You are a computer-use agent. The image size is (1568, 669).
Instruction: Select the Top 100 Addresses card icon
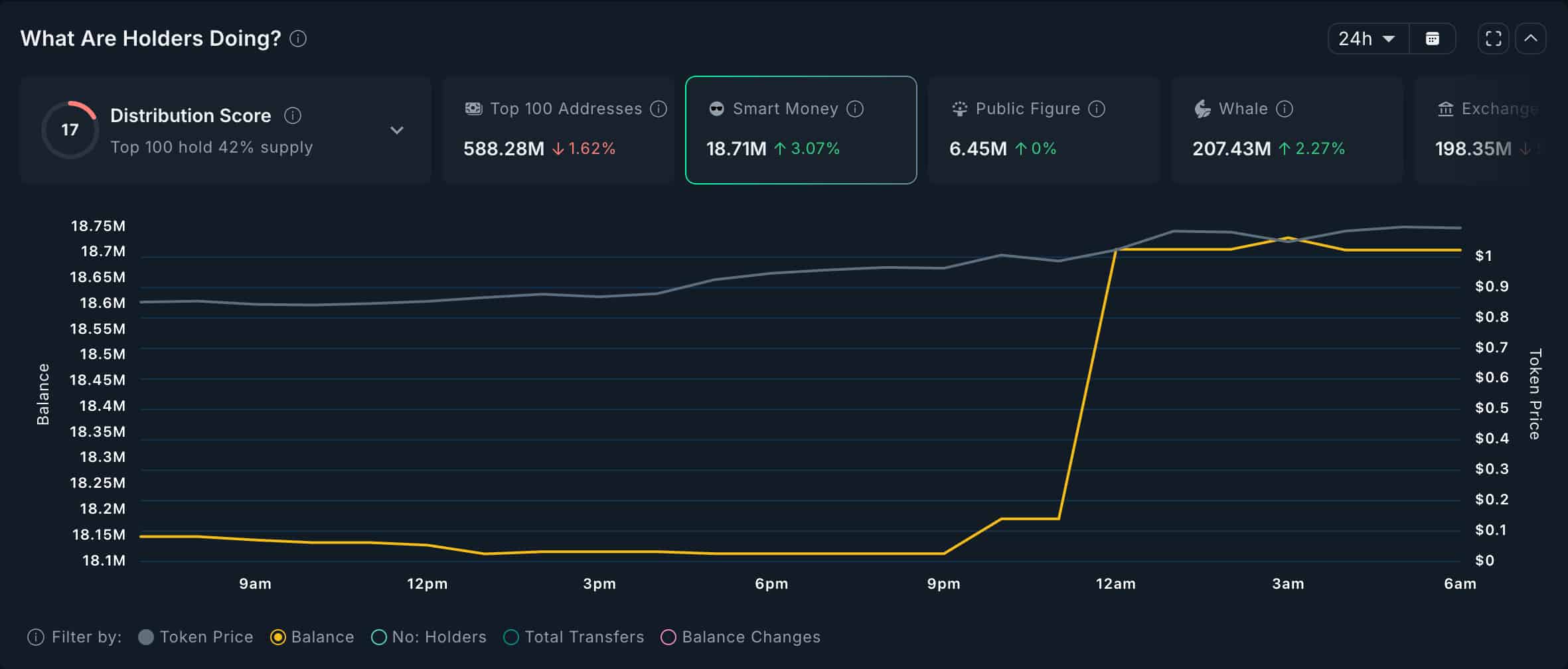(x=473, y=108)
